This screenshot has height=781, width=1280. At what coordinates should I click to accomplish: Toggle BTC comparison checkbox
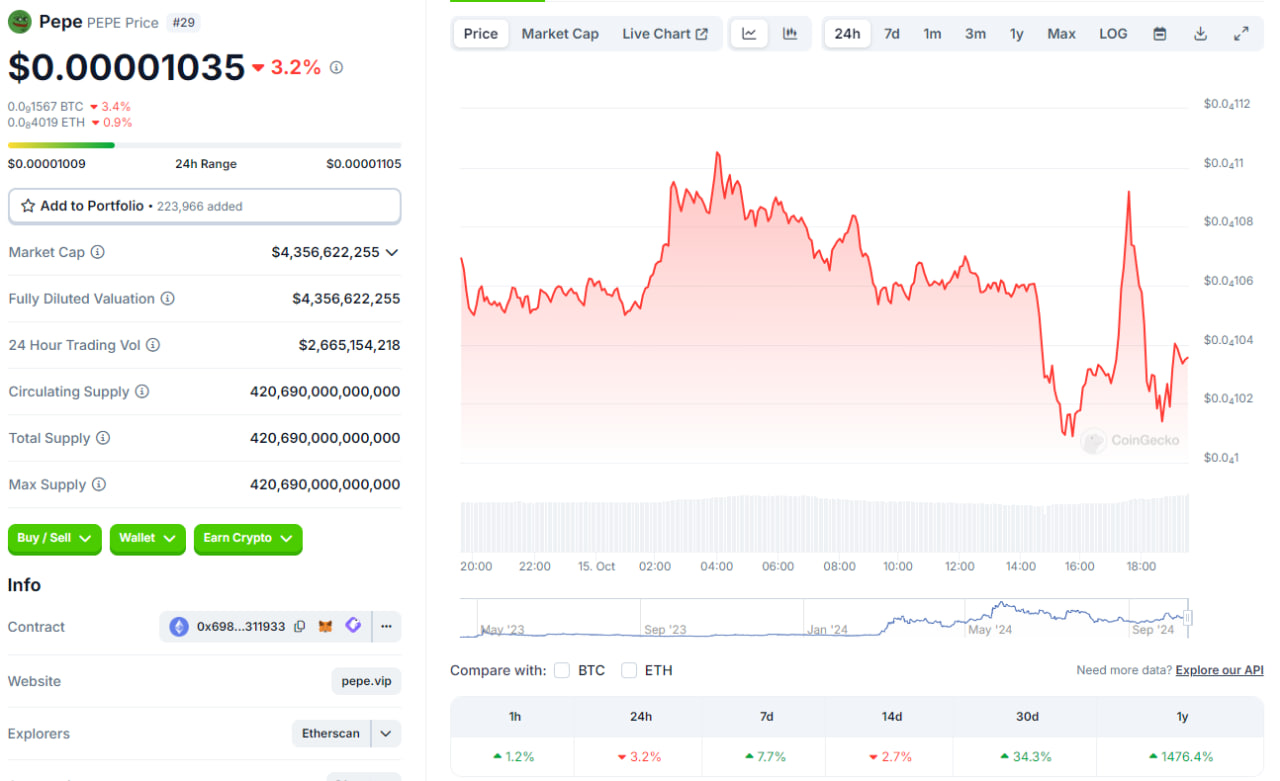562,670
